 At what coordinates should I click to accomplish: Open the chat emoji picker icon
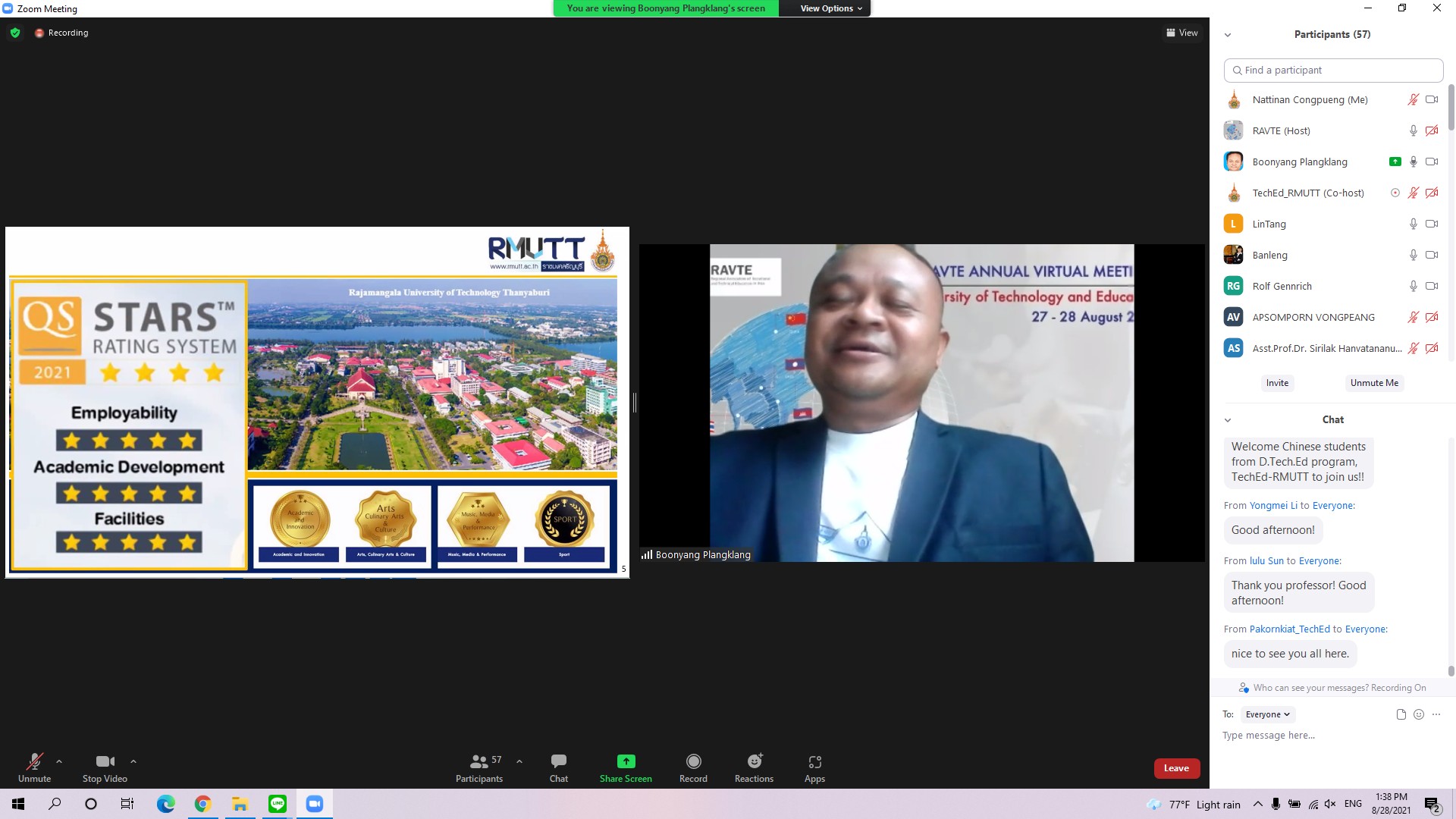pos(1419,714)
